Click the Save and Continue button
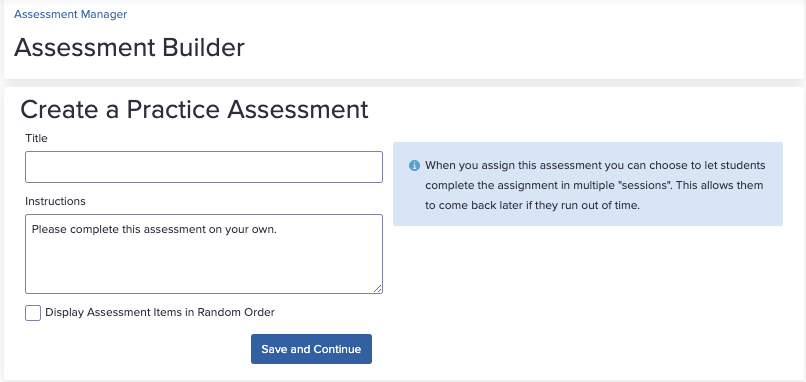 coord(311,349)
